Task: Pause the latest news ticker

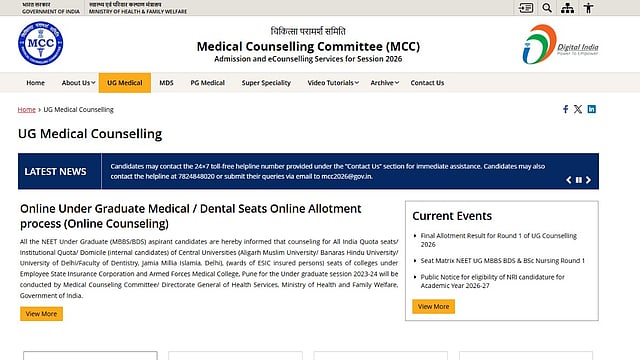Action: pos(579,180)
